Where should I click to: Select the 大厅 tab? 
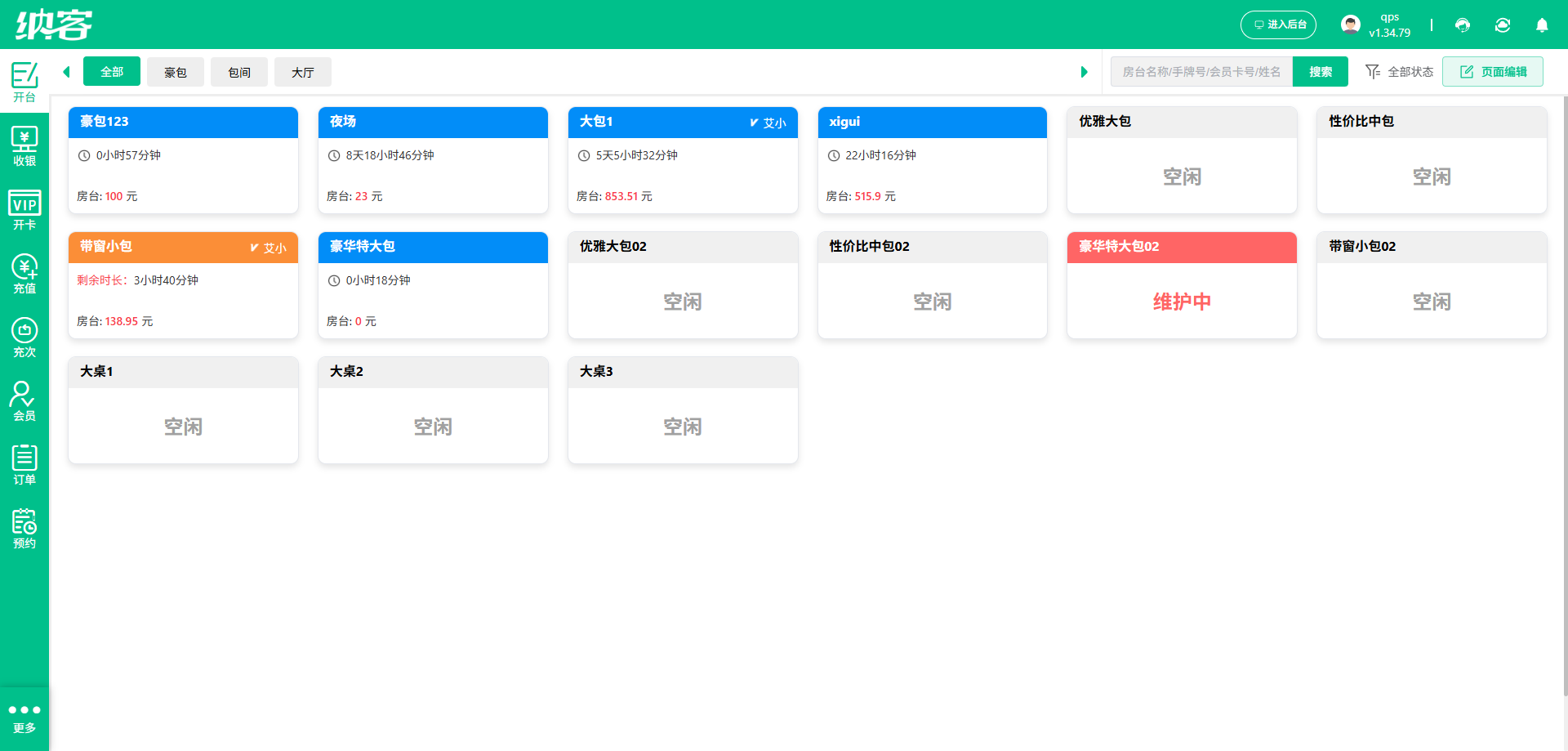click(303, 72)
